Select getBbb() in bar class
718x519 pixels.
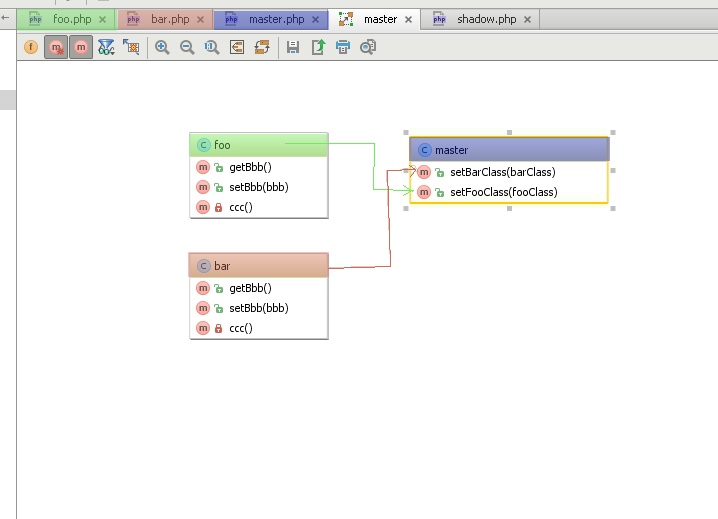(x=259, y=288)
